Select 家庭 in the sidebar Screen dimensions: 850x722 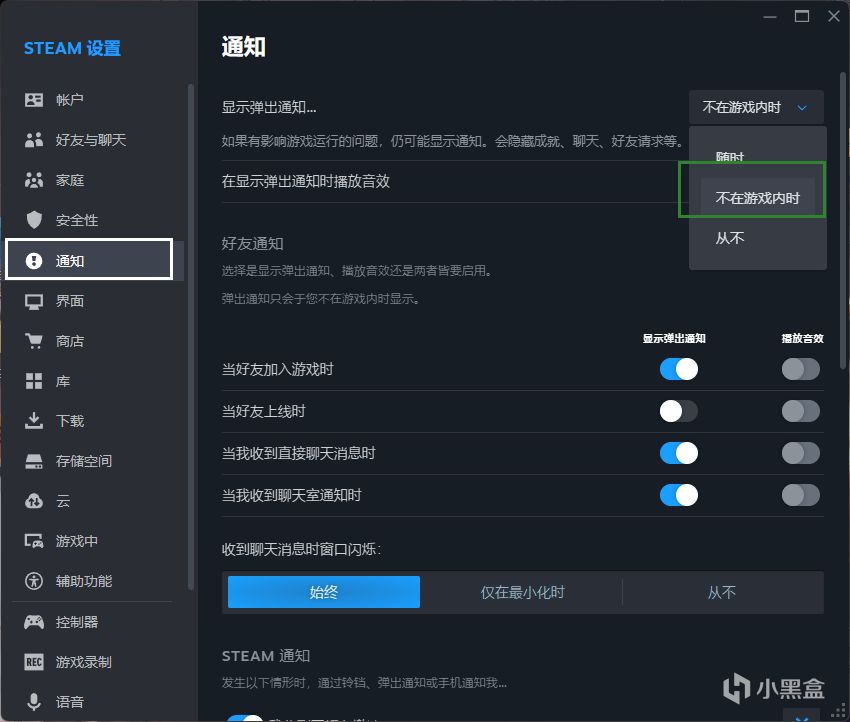pyautogui.click(x=94, y=180)
